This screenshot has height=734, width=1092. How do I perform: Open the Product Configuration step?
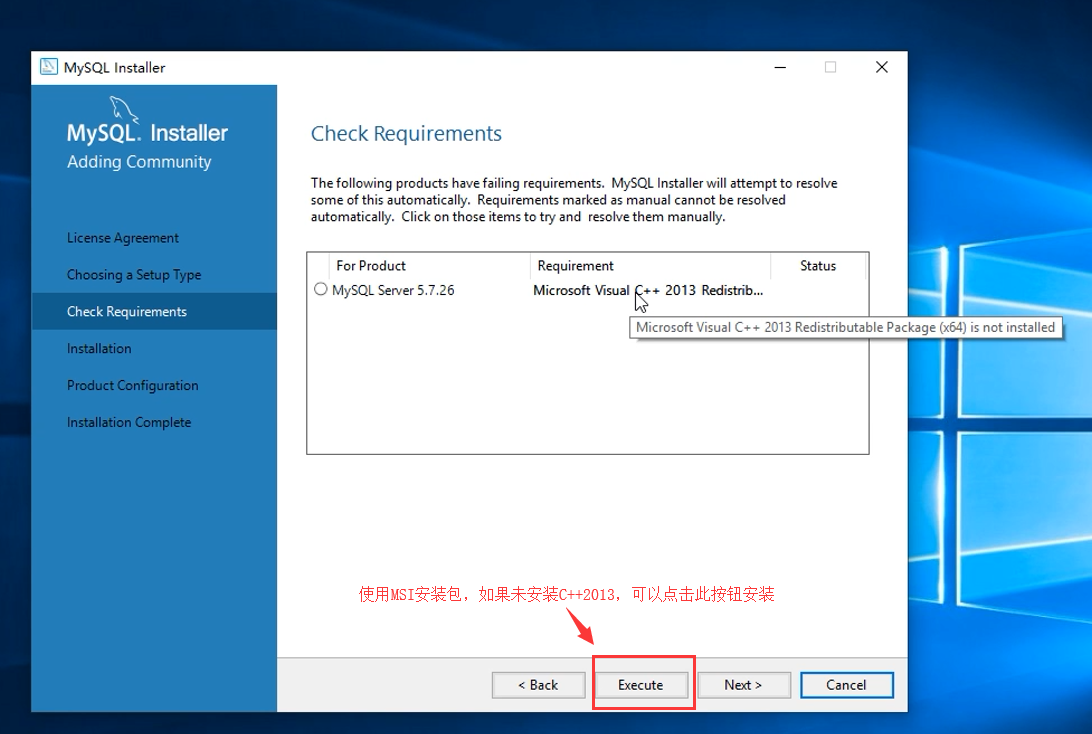(x=132, y=385)
